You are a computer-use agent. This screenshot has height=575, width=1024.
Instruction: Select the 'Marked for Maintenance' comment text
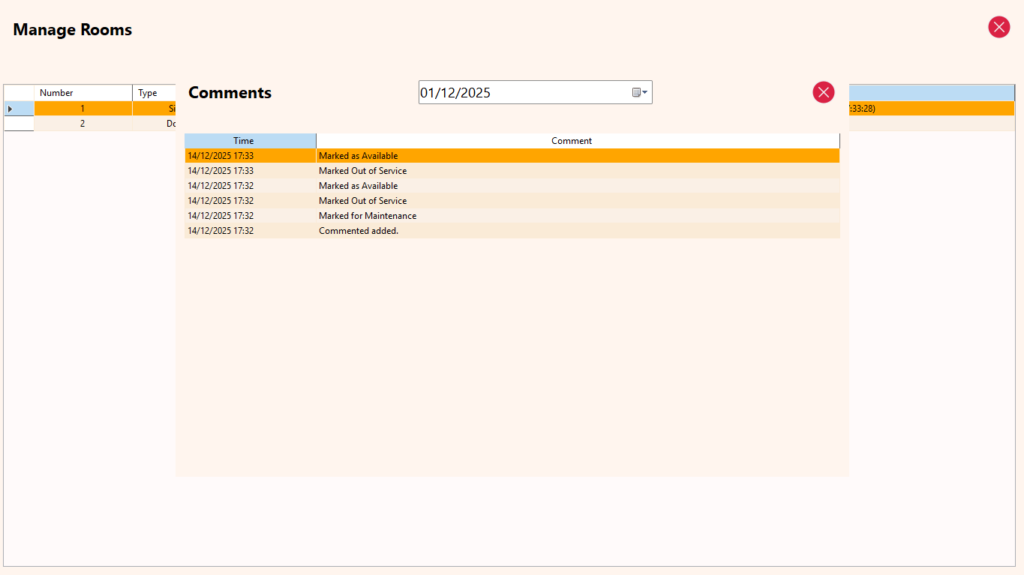click(x=367, y=216)
